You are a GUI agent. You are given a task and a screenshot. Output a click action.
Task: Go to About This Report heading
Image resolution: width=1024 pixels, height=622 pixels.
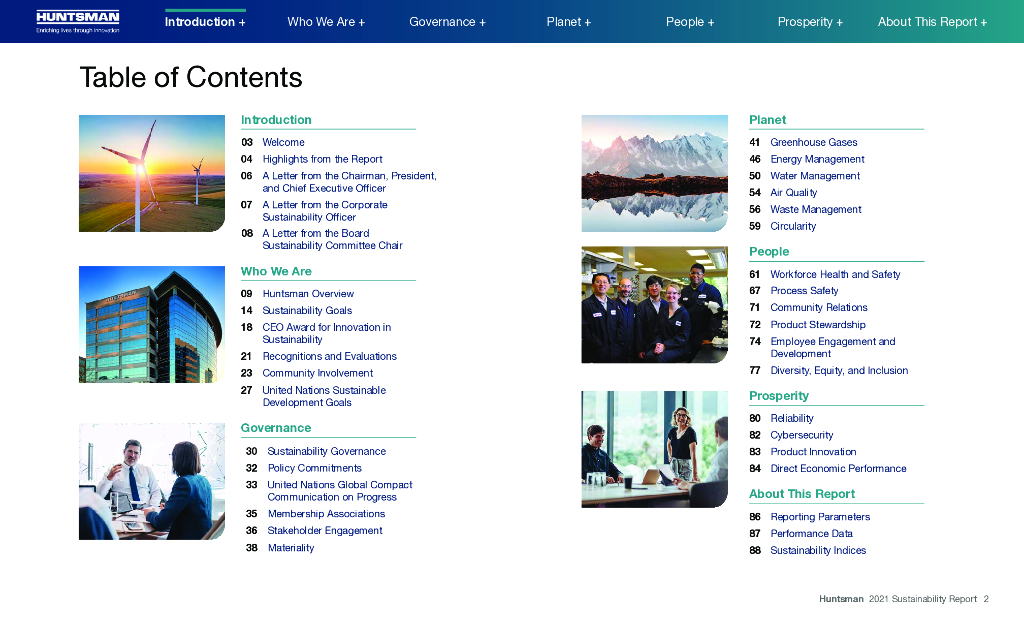[x=802, y=494]
